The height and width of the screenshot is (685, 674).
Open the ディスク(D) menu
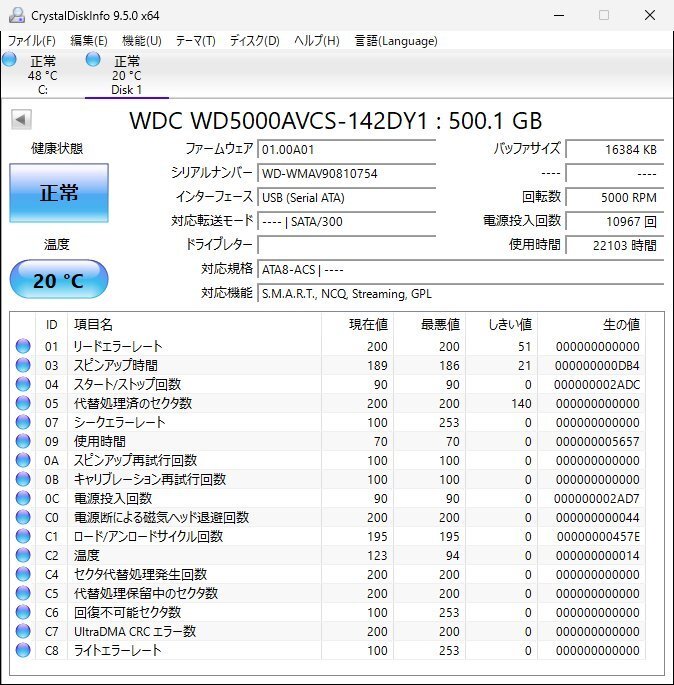coord(255,41)
